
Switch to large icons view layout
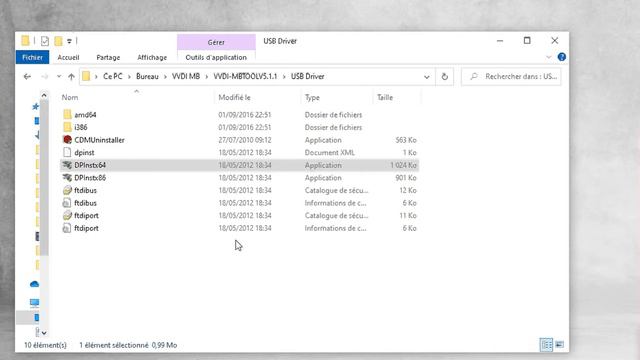pos(560,345)
